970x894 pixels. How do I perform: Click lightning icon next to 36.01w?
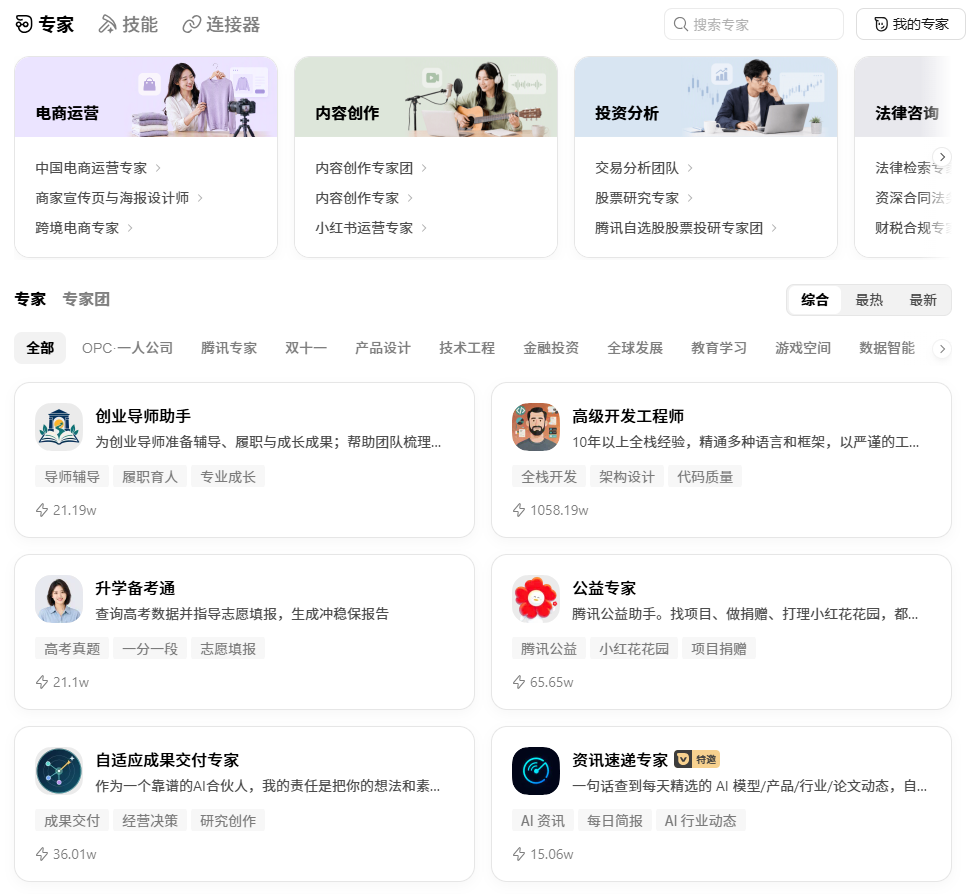pos(42,854)
